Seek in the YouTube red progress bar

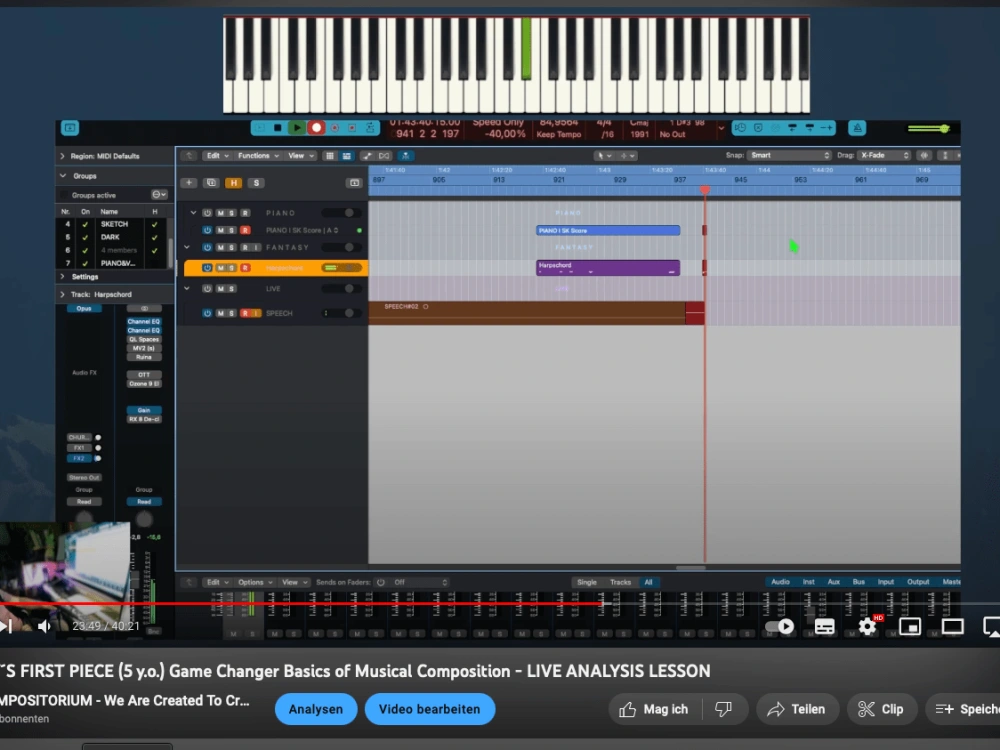pos(500,603)
